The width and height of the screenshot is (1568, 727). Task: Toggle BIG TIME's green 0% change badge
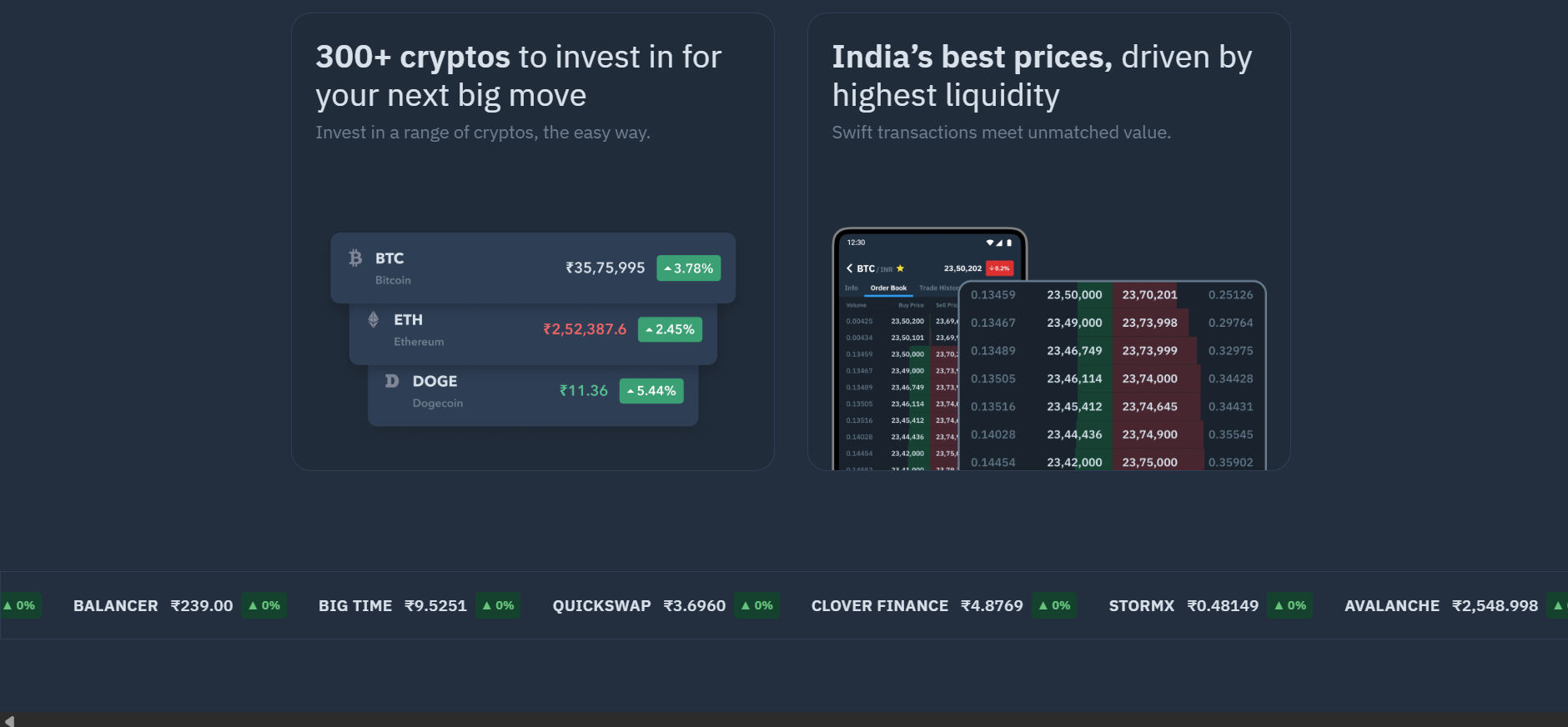pyautogui.click(x=498, y=605)
